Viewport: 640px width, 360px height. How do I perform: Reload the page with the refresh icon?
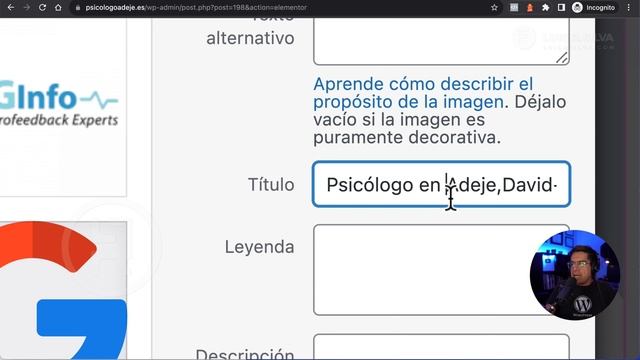(x=42, y=8)
